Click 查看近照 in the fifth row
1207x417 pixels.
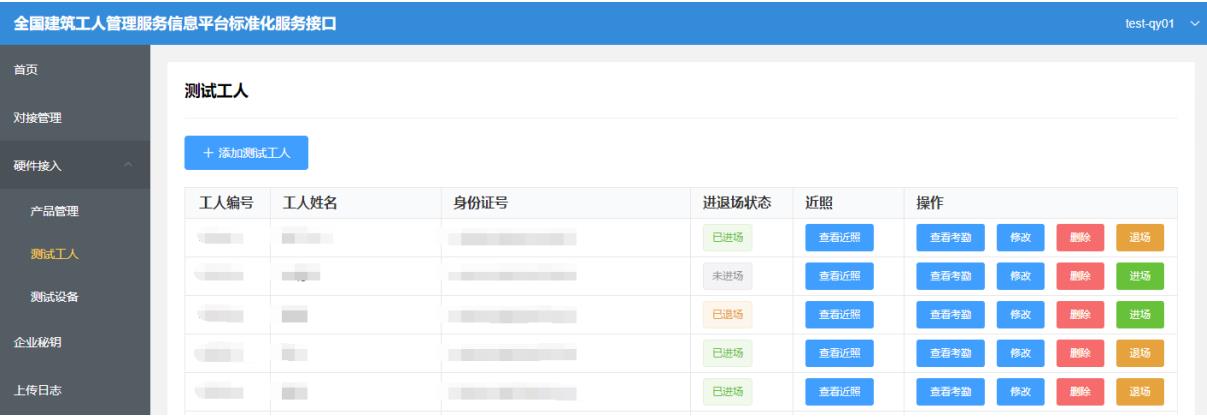[x=840, y=392]
